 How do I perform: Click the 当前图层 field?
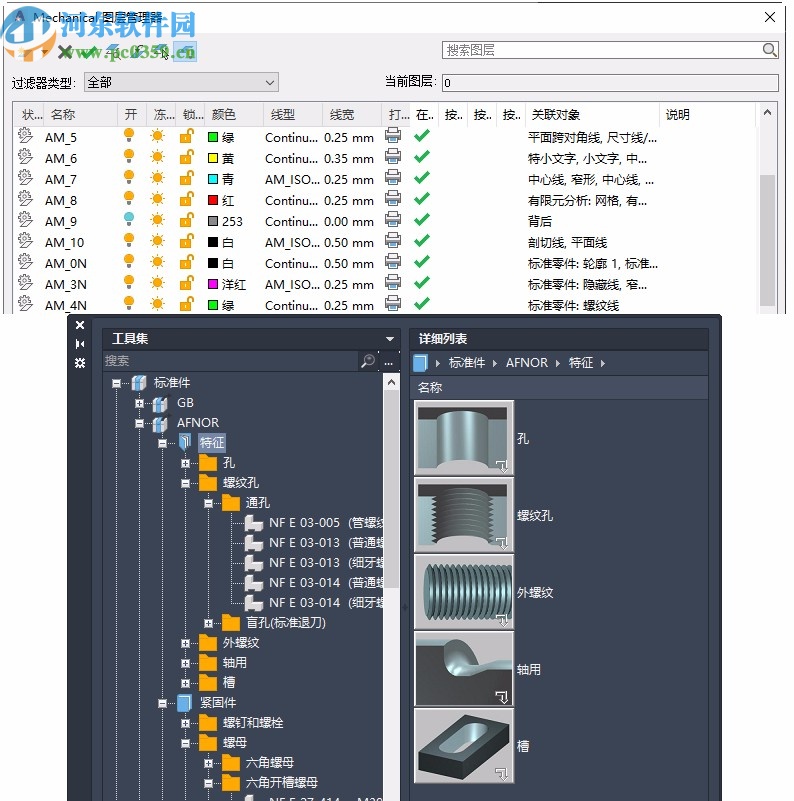click(x=611, y=83)
